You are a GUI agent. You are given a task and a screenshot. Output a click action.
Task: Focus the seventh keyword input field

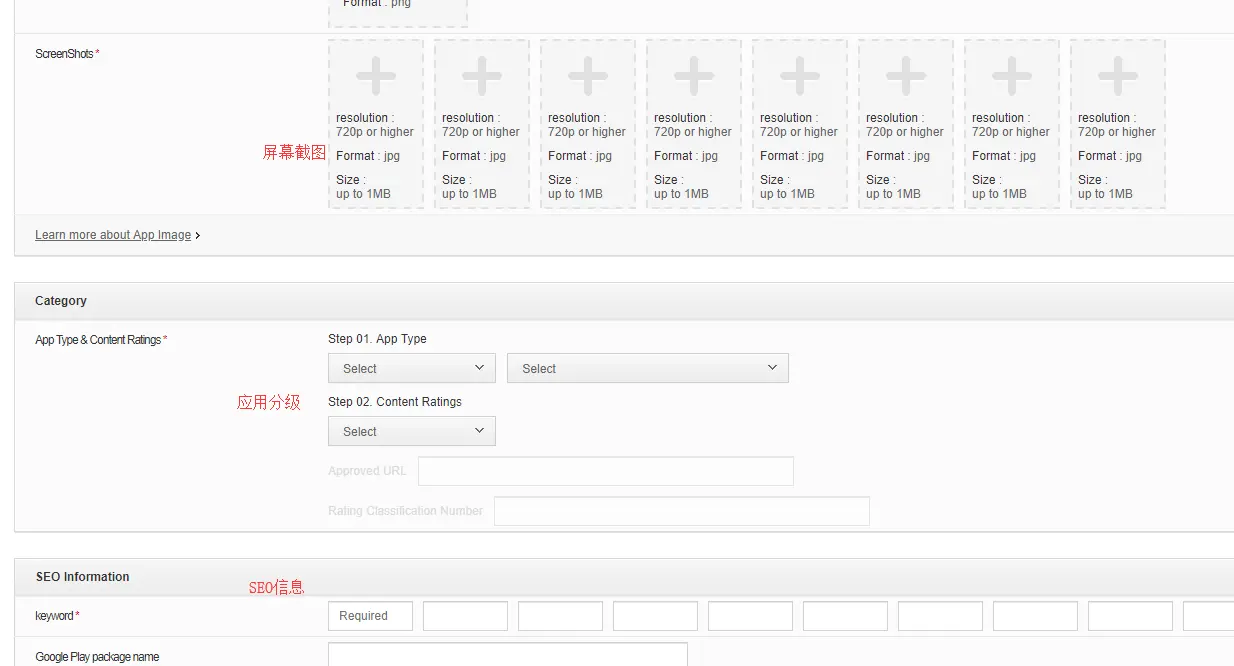(x=940, y=616)
